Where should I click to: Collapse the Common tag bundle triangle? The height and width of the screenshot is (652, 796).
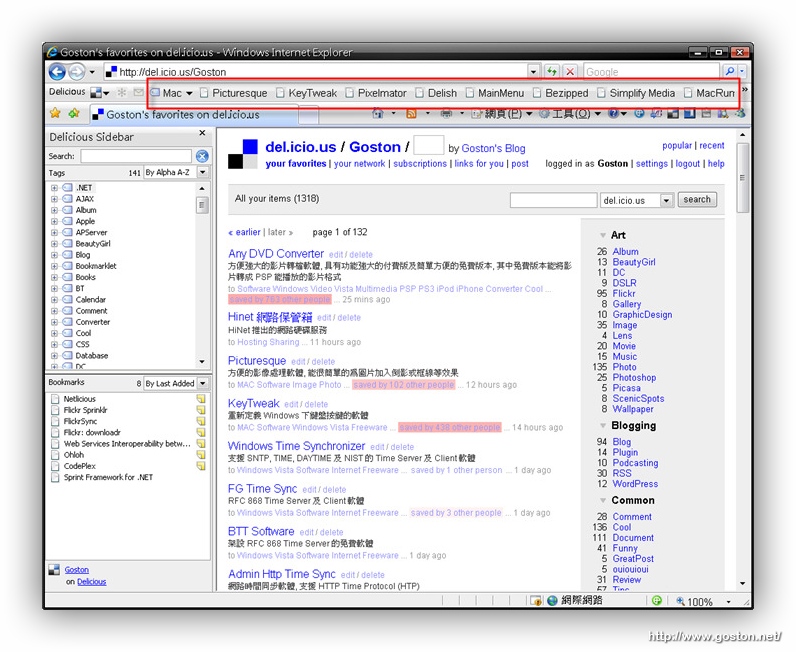(603, 500)
